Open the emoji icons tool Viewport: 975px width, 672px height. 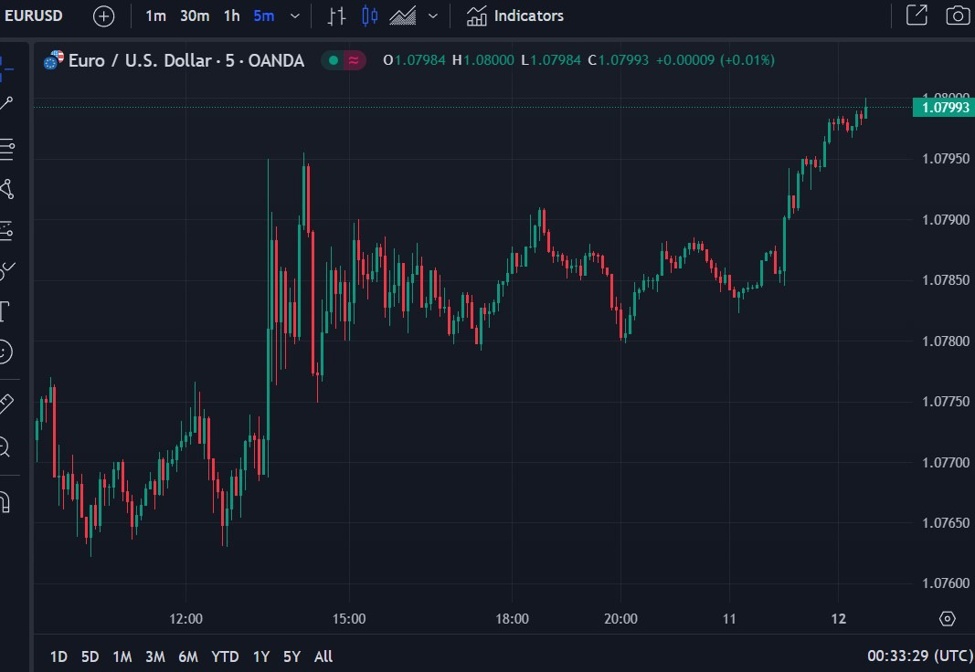[x=5, y=352]
